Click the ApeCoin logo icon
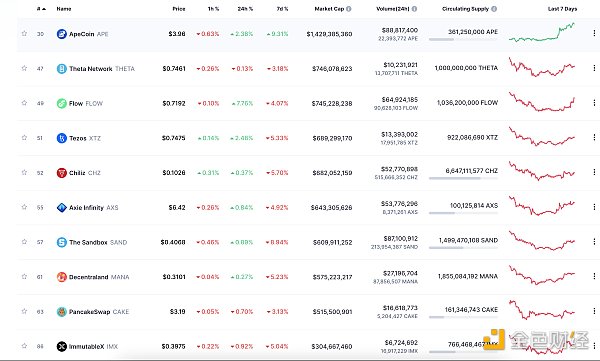 [x=62, y=34]
